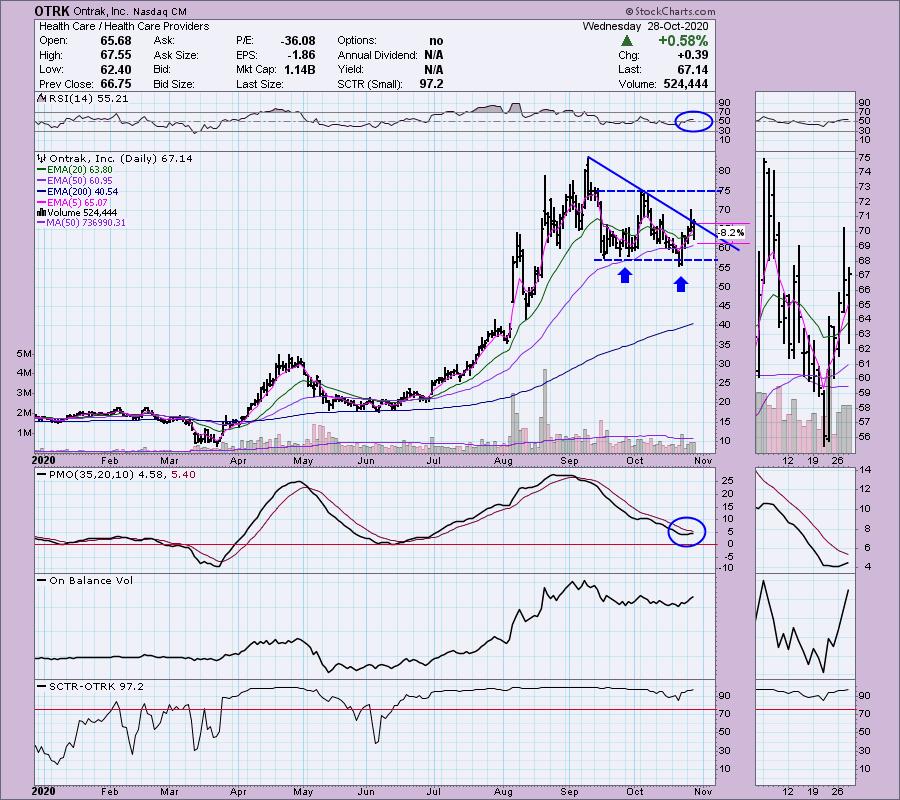Click the green up-triangle change indicator

(x=627, y=41)
